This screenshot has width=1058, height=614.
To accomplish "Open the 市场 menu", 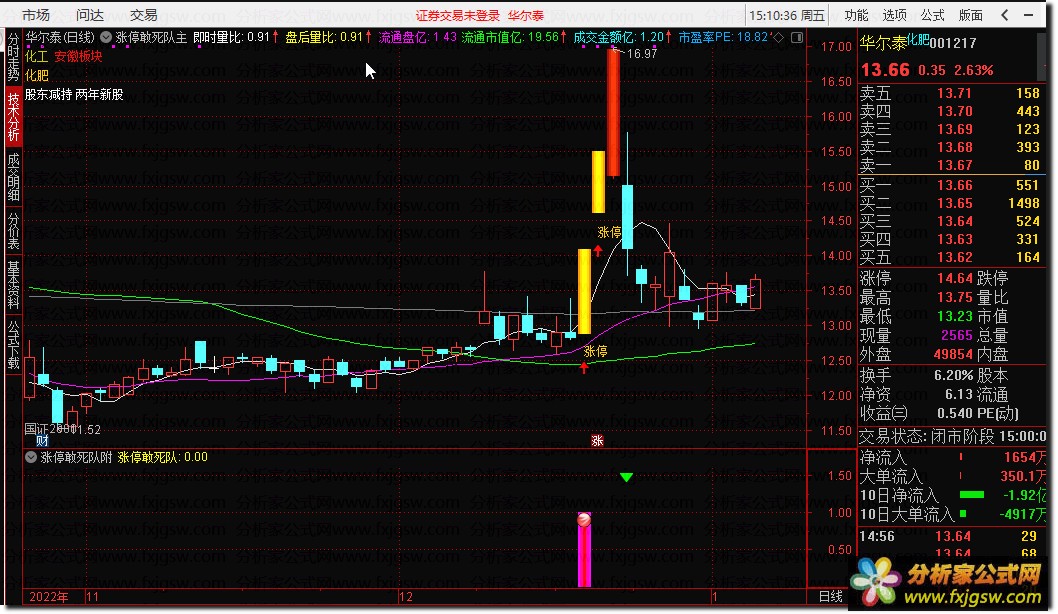I will pyautogui.click(x=36, y=15).
